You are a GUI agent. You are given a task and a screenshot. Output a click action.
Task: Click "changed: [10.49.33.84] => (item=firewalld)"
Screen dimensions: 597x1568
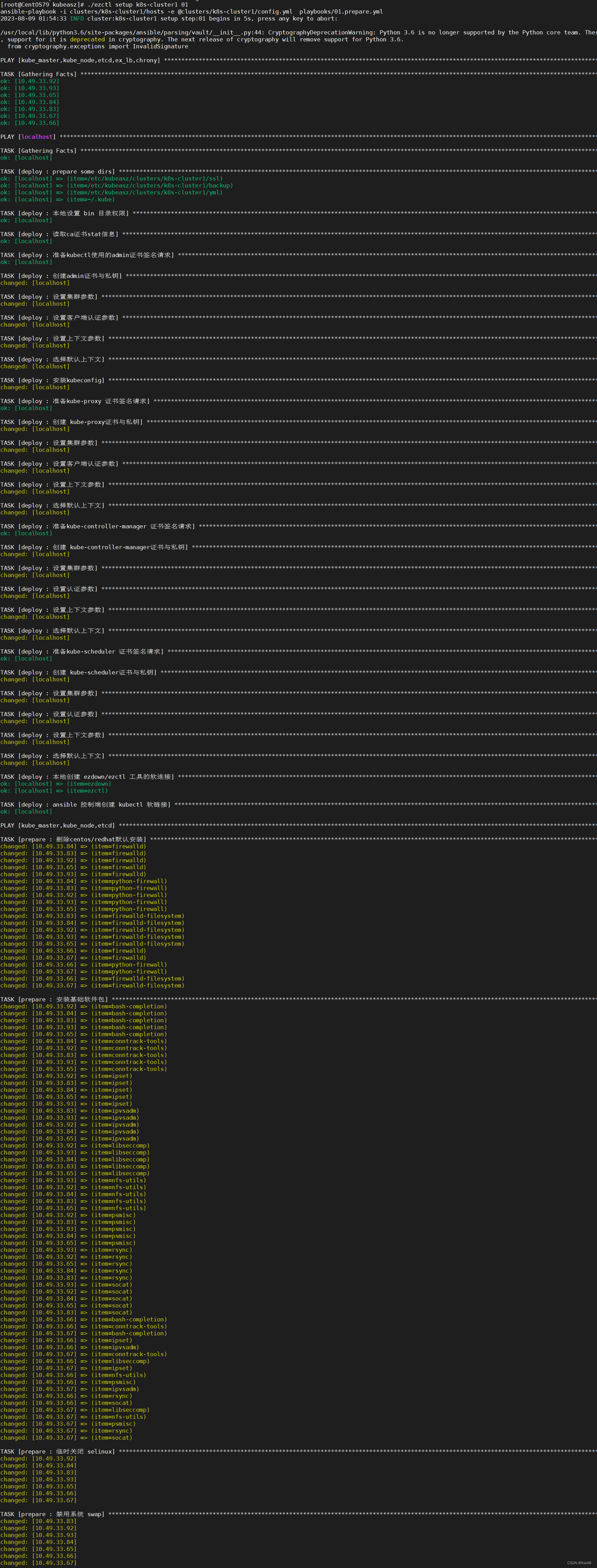74,847
